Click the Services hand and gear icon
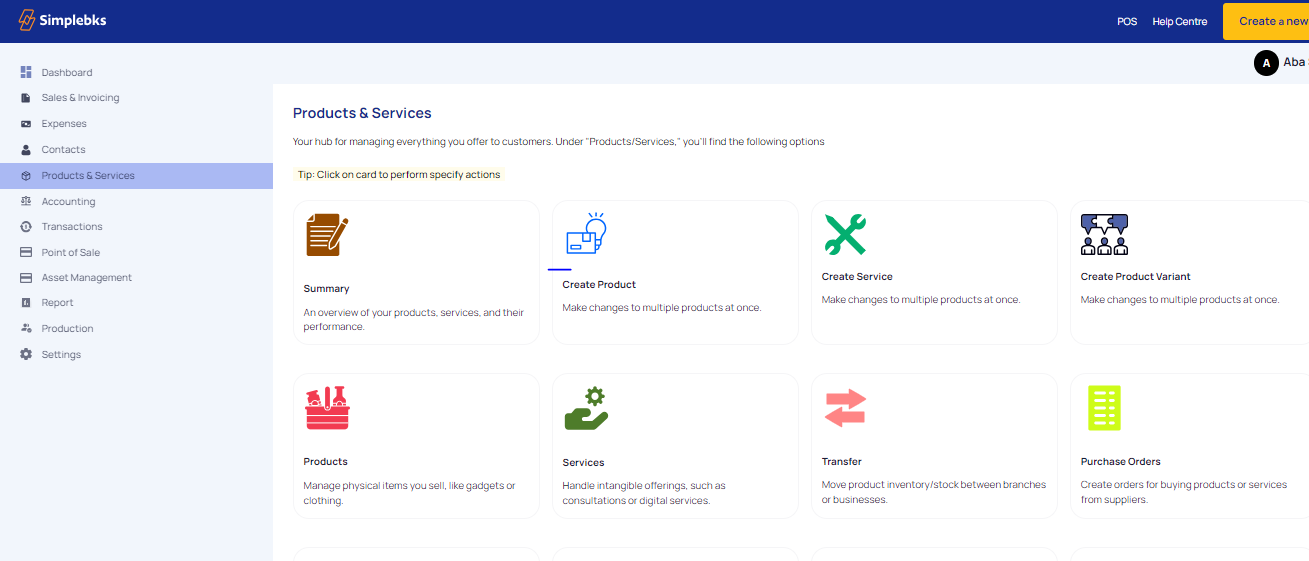Image resolution: width=1309 pixels, height=561 pixels. point(586,408)
